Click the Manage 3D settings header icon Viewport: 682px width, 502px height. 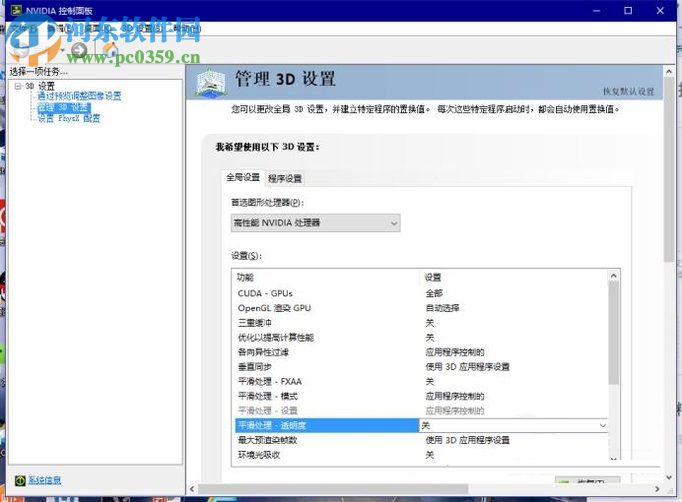tap(211, 82)
